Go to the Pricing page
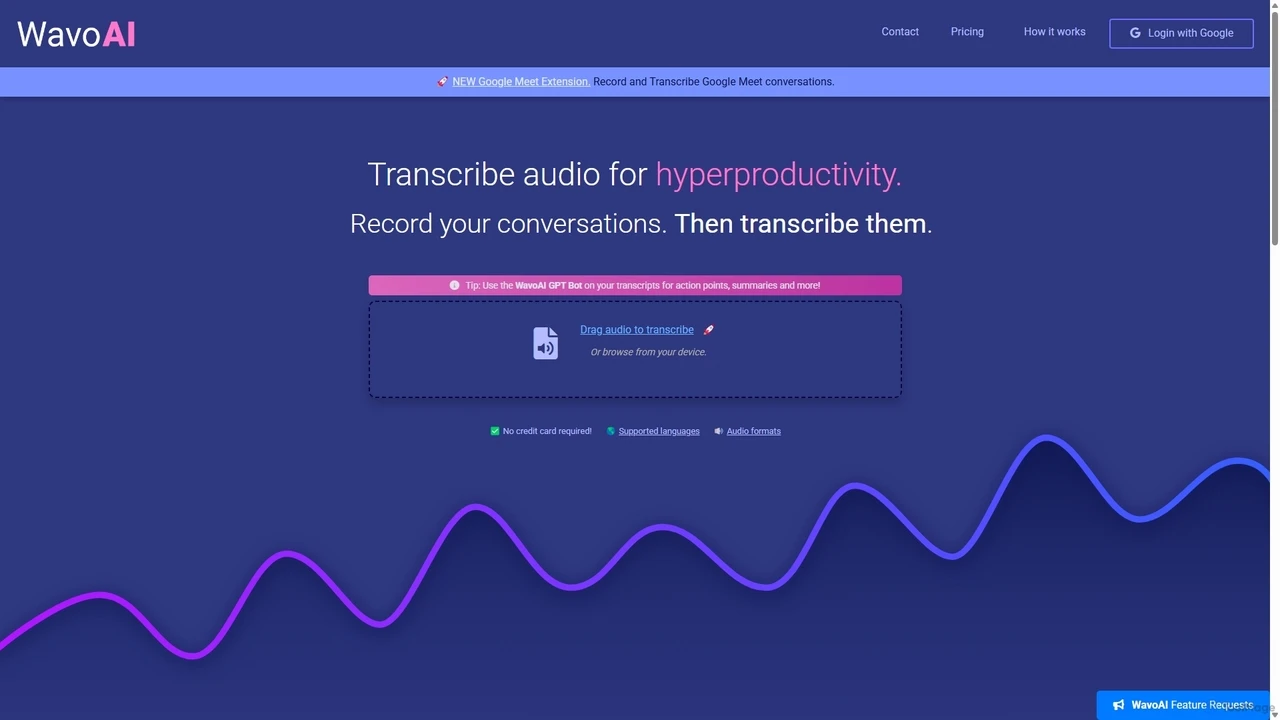Screen dimensions: 1280x720 [967, 32]
